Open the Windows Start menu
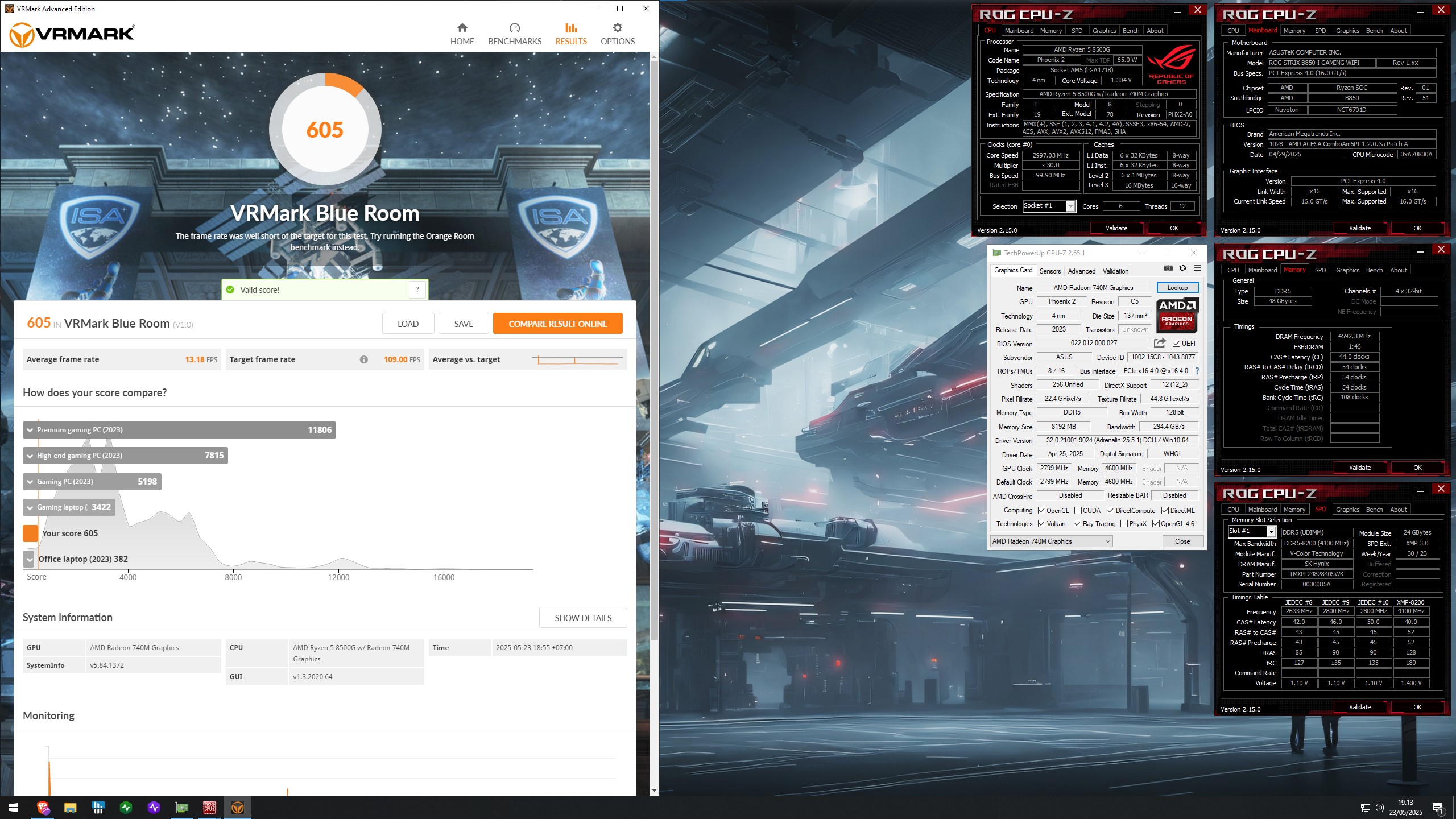This screenshot has width=1456, height=819. click(14, 807)
